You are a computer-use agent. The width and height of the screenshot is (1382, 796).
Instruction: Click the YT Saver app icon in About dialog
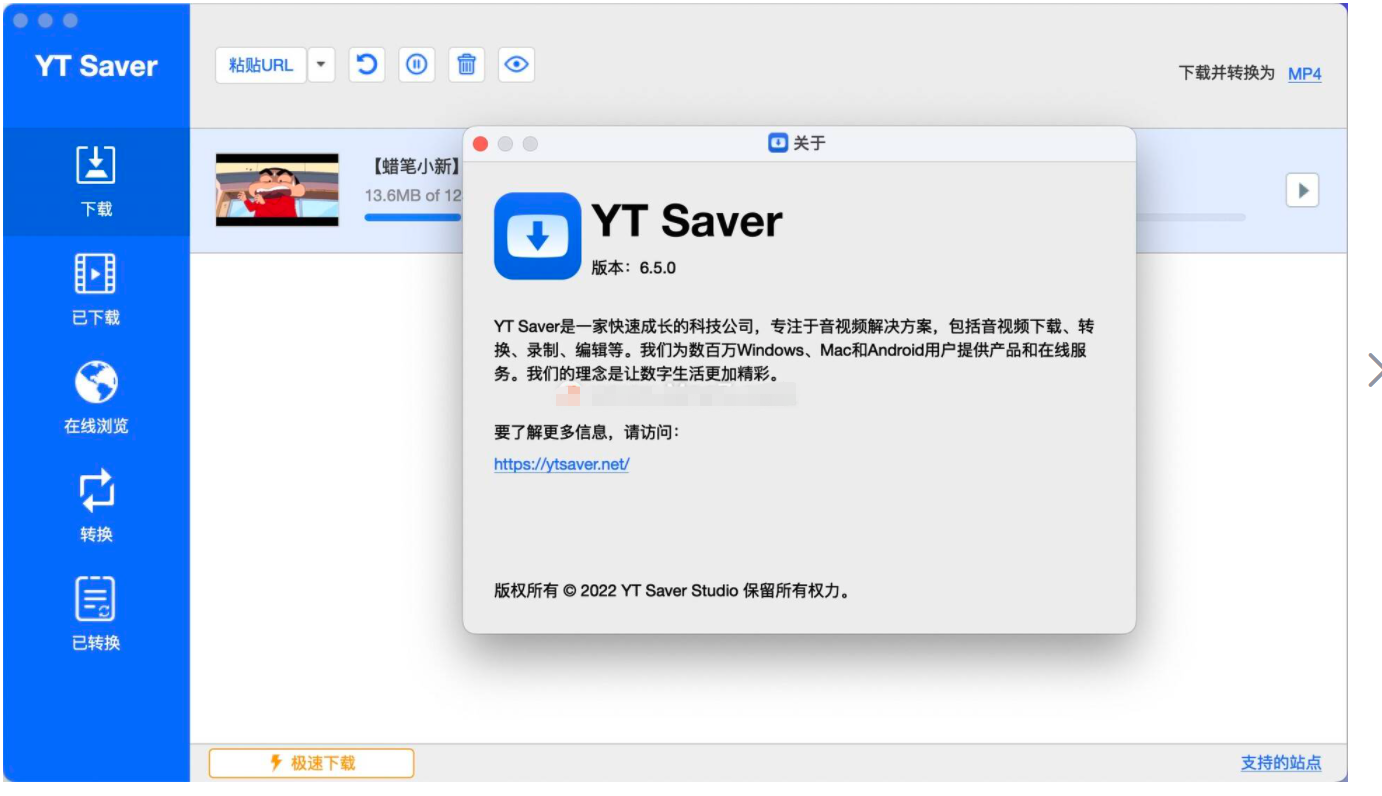pyautogui.click(x=537, y=236)
